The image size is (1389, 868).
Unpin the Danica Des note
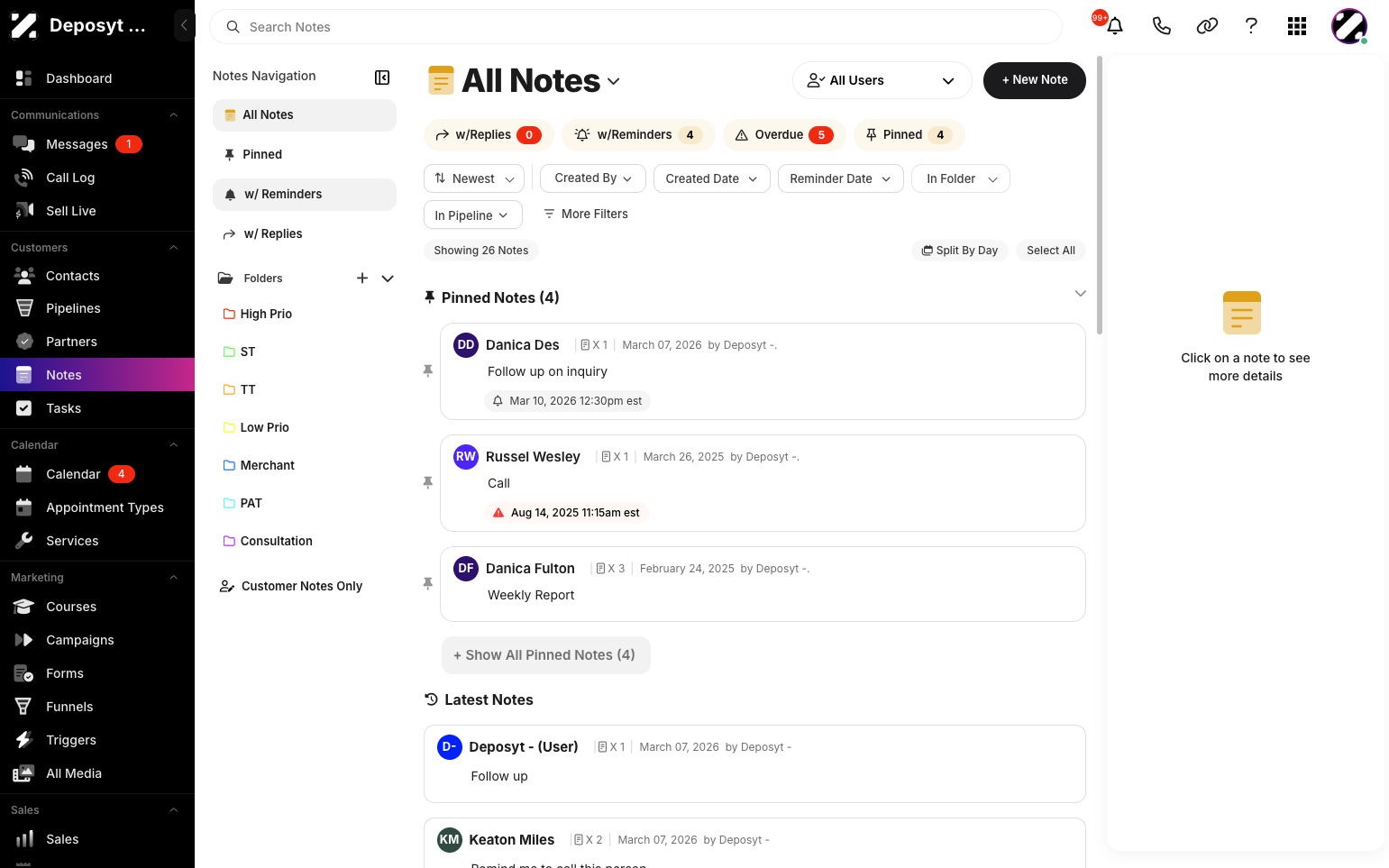pos(428,371)
